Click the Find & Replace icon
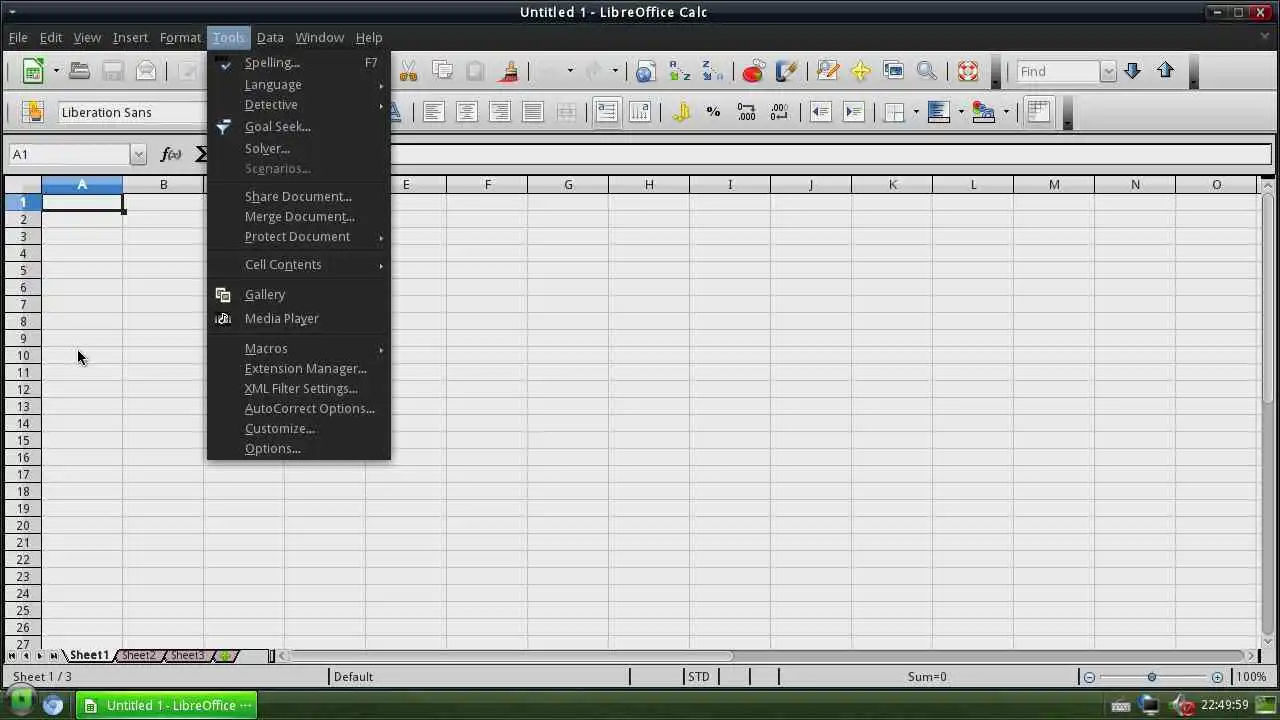Screen dimensions: 1280x720 tap(827, 71)
